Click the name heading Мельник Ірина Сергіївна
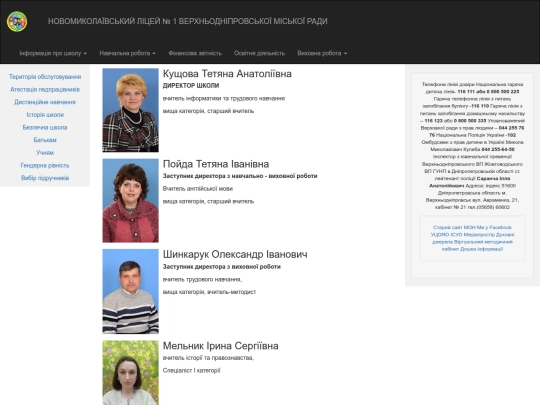Viewport: 540px width, 405px height. [220, 346]
